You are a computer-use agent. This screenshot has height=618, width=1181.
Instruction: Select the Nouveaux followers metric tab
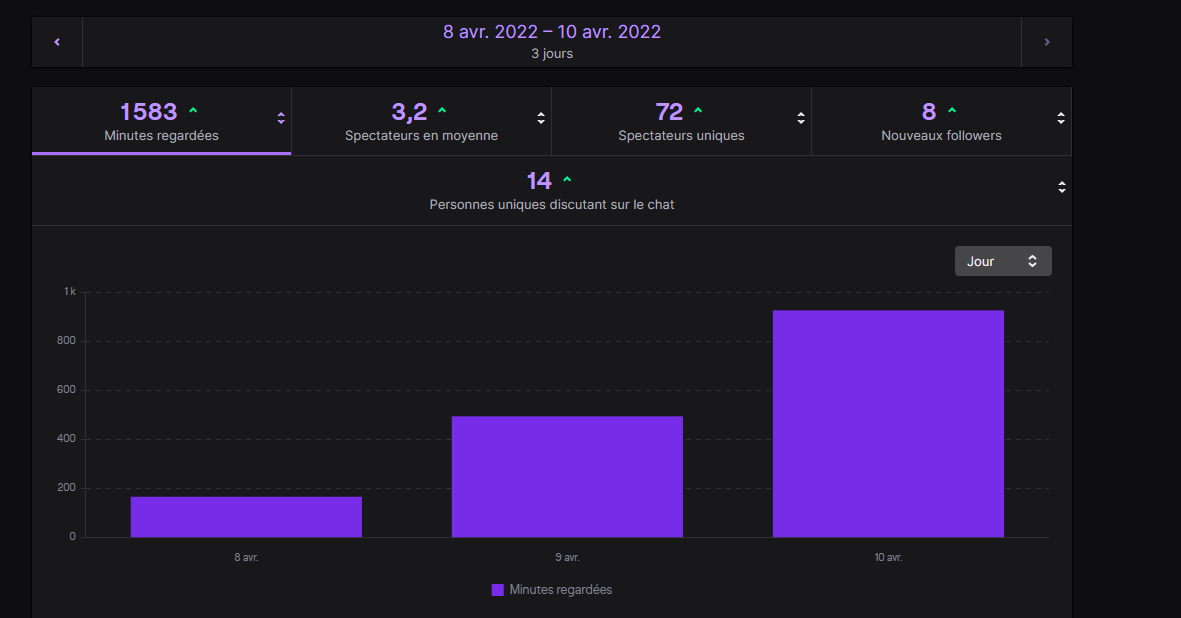pyautogui.click(x=941, y=121)
